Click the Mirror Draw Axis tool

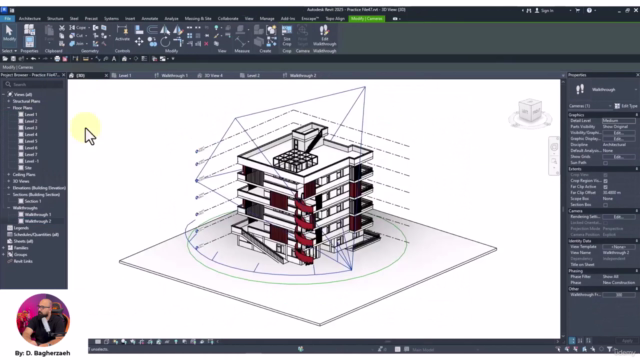tap(178, 29)
